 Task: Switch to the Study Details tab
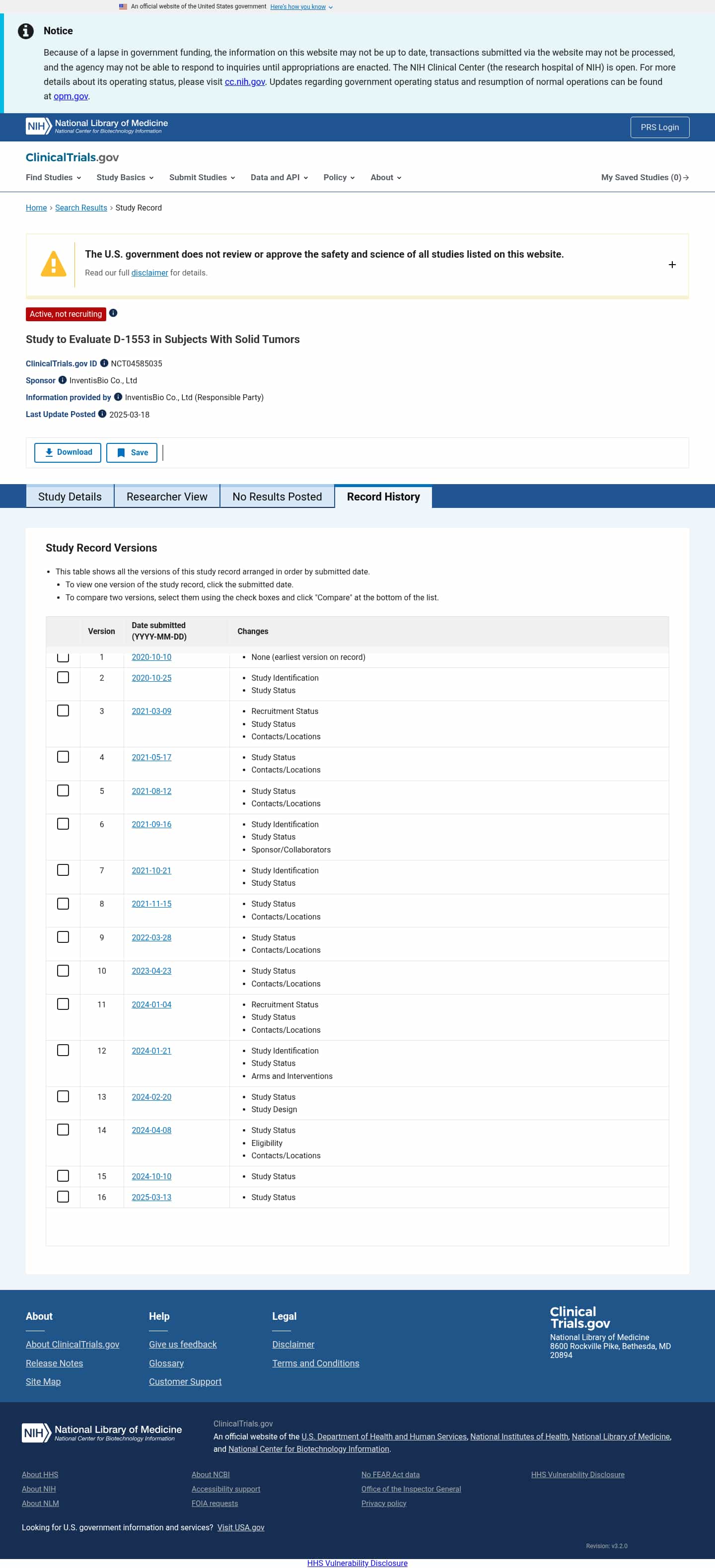[70, 497]
